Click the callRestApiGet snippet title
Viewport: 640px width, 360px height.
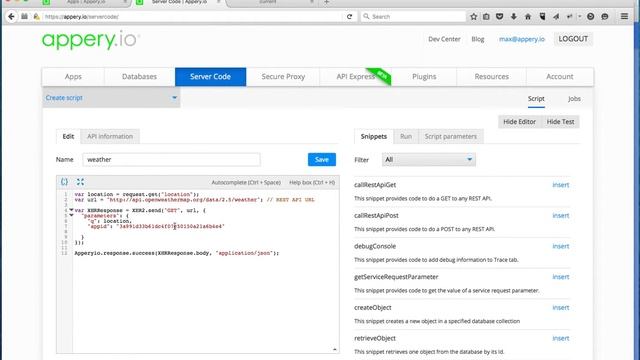tap(375, 185)
